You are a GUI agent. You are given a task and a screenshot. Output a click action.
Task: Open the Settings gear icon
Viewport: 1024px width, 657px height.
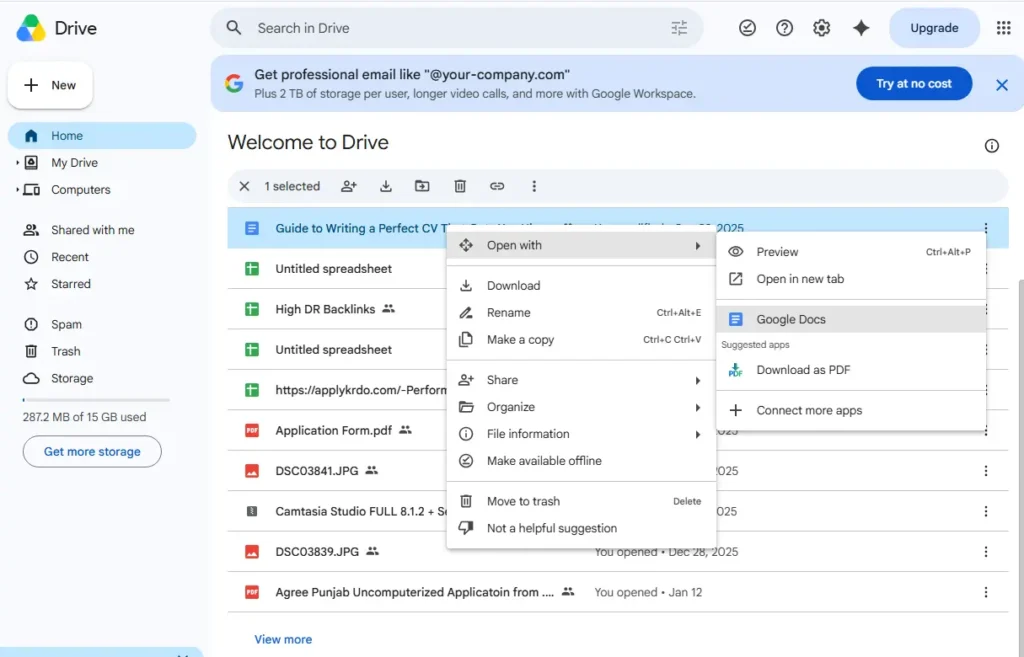coord(822,28)
